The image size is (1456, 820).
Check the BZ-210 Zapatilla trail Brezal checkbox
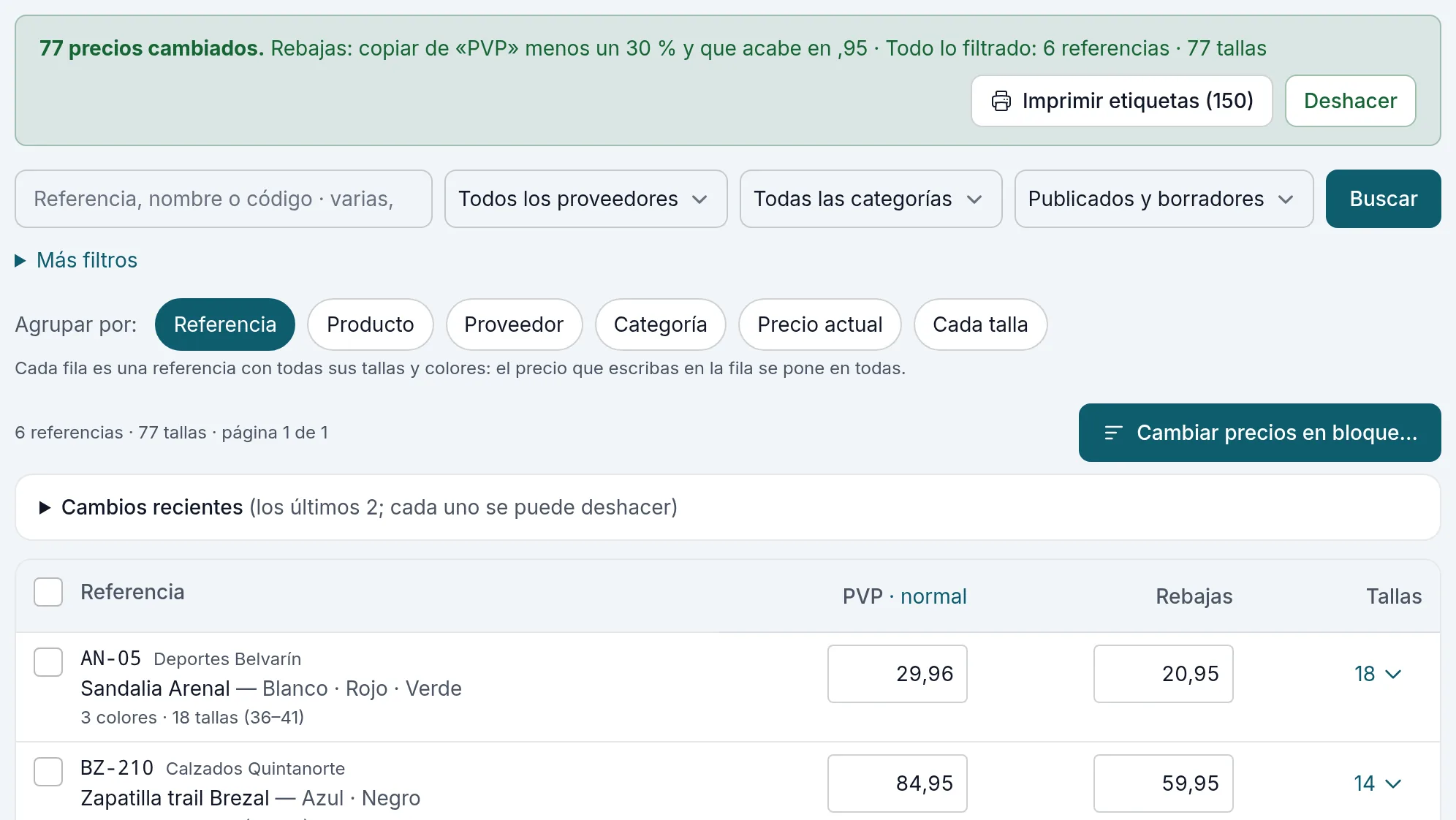(x=48, y=772)
